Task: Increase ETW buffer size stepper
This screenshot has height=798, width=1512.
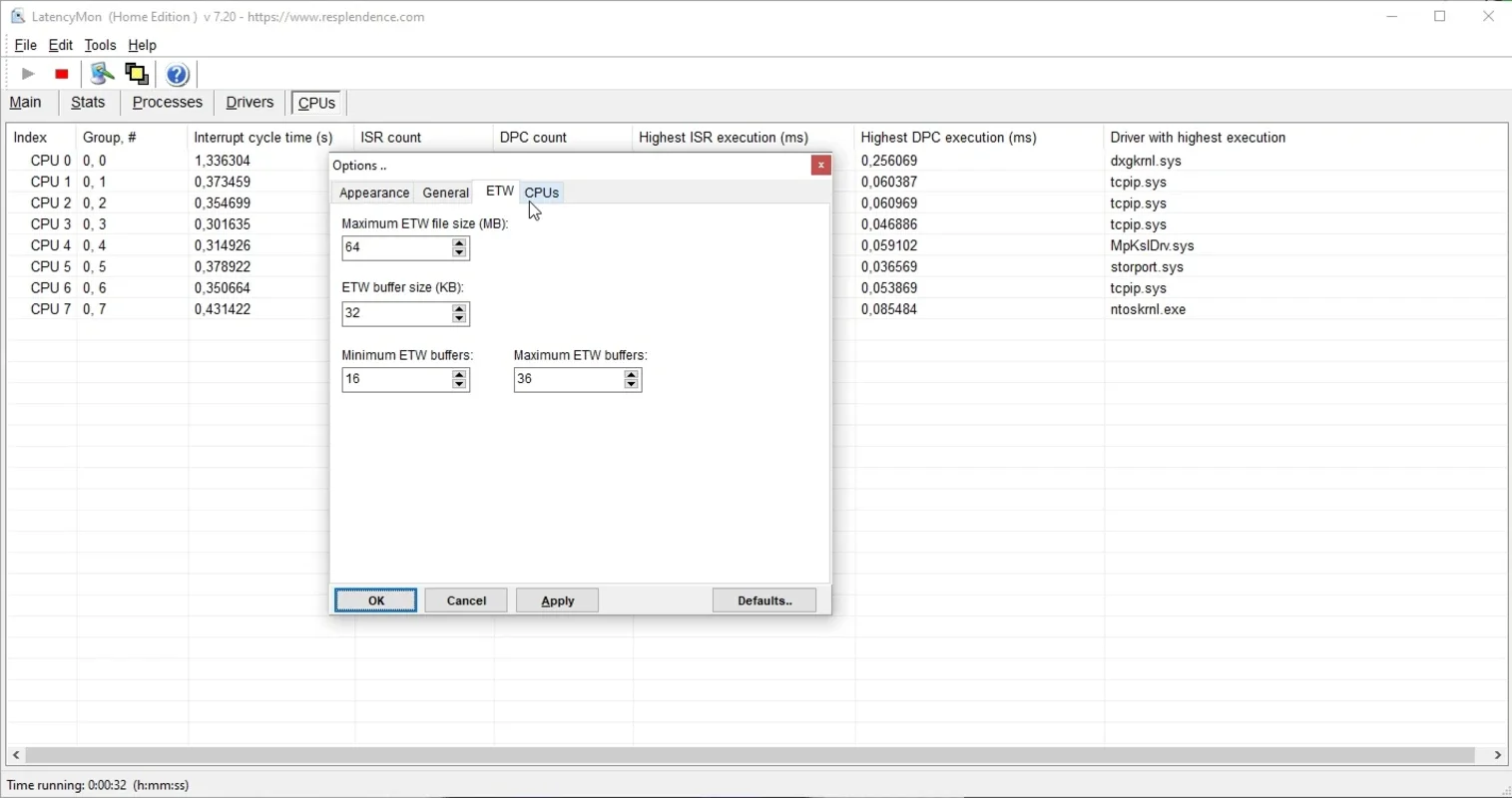Action: pyautogui.click(x=459, y=308)
